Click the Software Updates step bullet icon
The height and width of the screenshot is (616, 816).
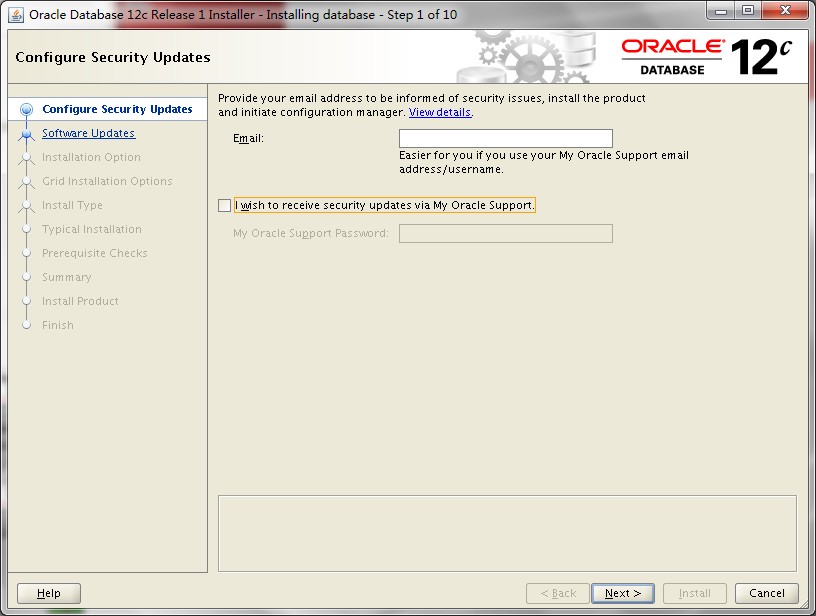(x=27, y=134)
